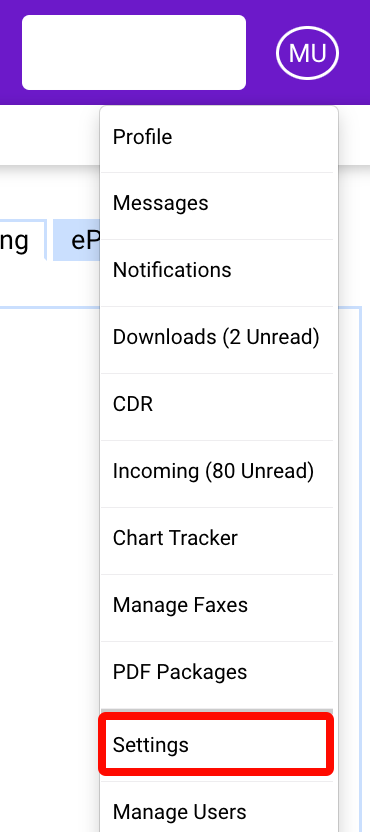
Task: Select Manage Users menu entry
Action: [x=217, y=811]
